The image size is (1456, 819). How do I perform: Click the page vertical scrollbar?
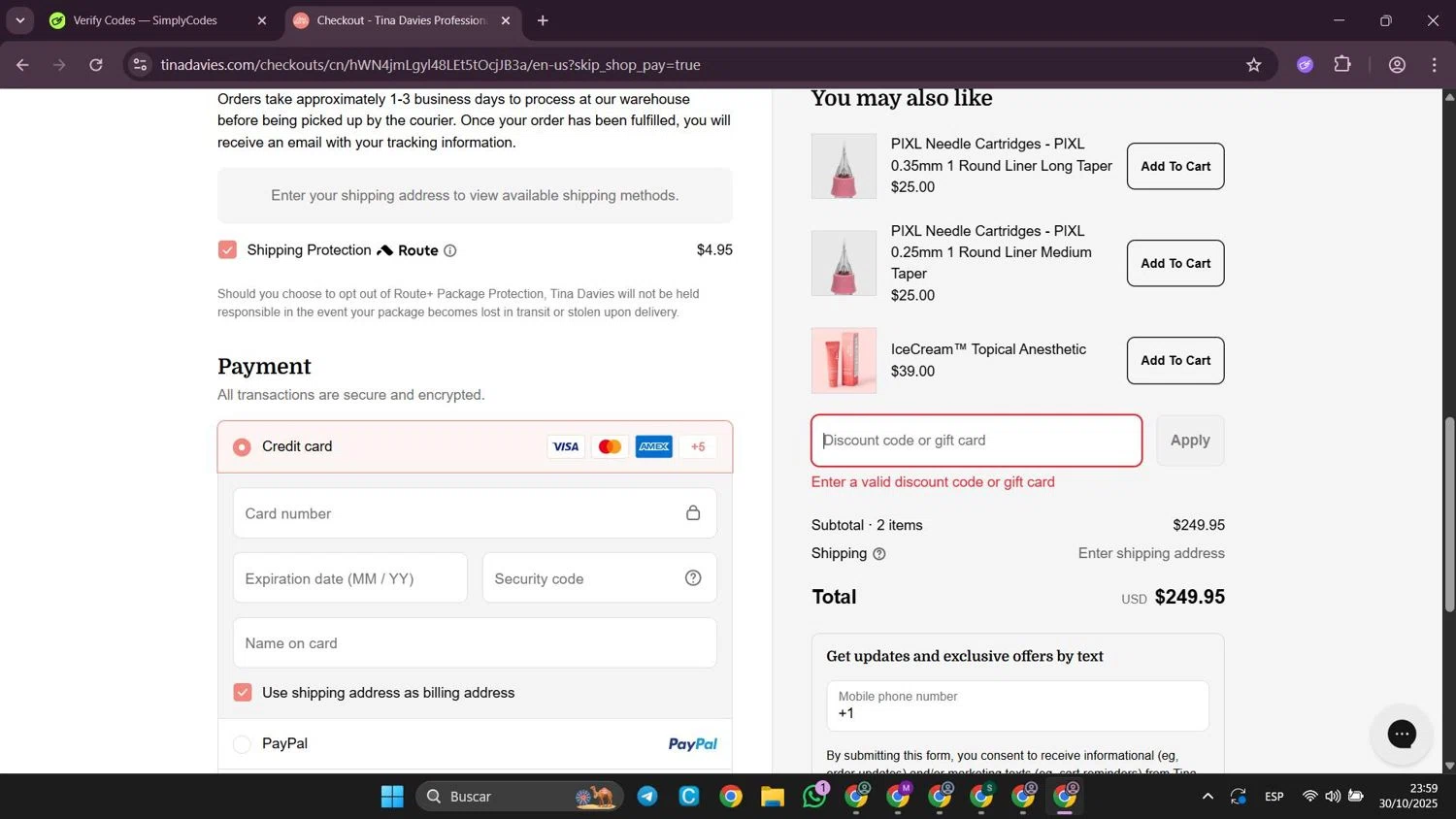[1449, 514]
